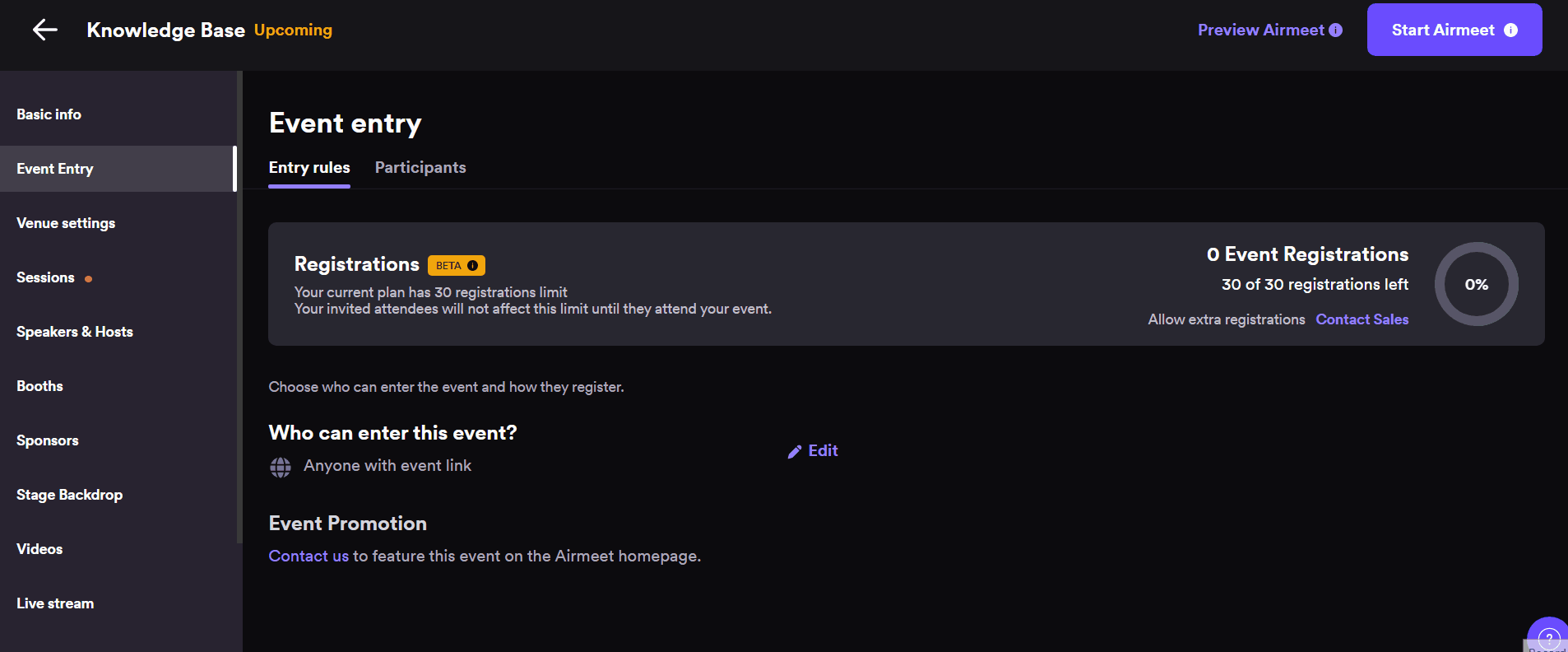1568x652 pixels.
Task: Switch to the Participants tab
Action: click(x=420, y=168)
